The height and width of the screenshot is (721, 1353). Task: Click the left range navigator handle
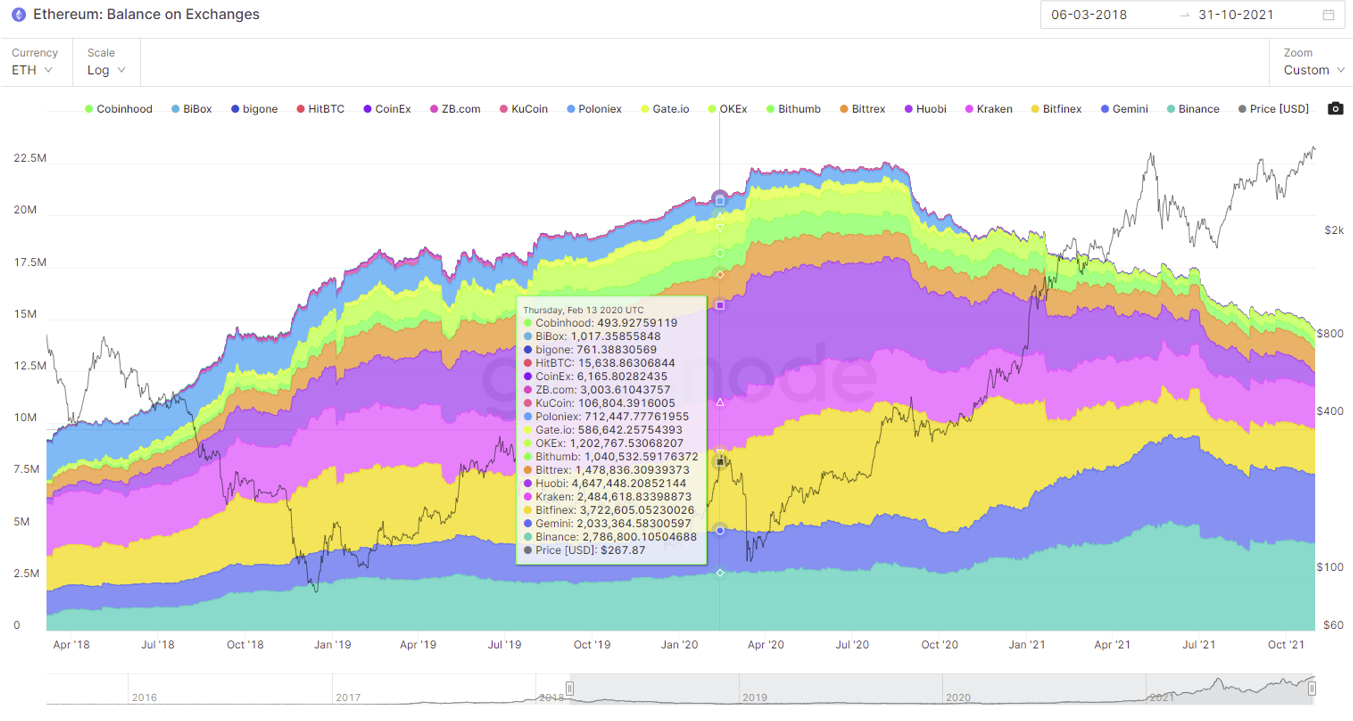[570, 688]
